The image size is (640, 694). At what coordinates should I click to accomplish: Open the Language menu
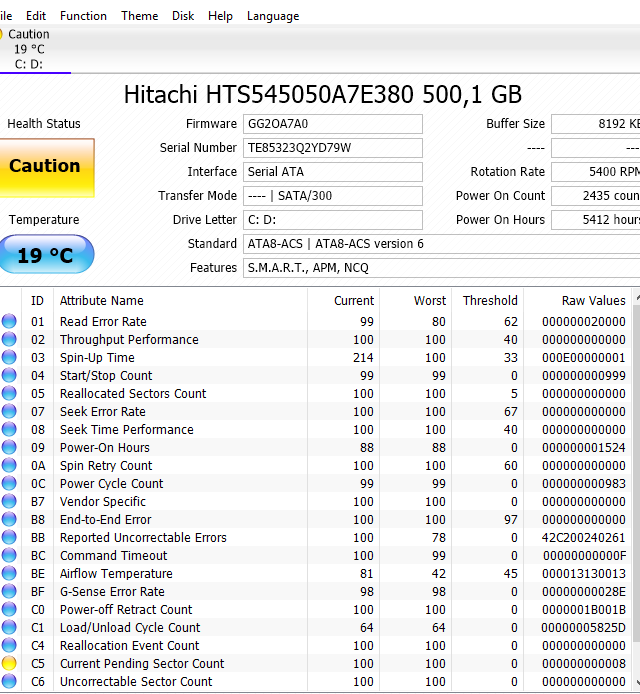coord(273,16)
